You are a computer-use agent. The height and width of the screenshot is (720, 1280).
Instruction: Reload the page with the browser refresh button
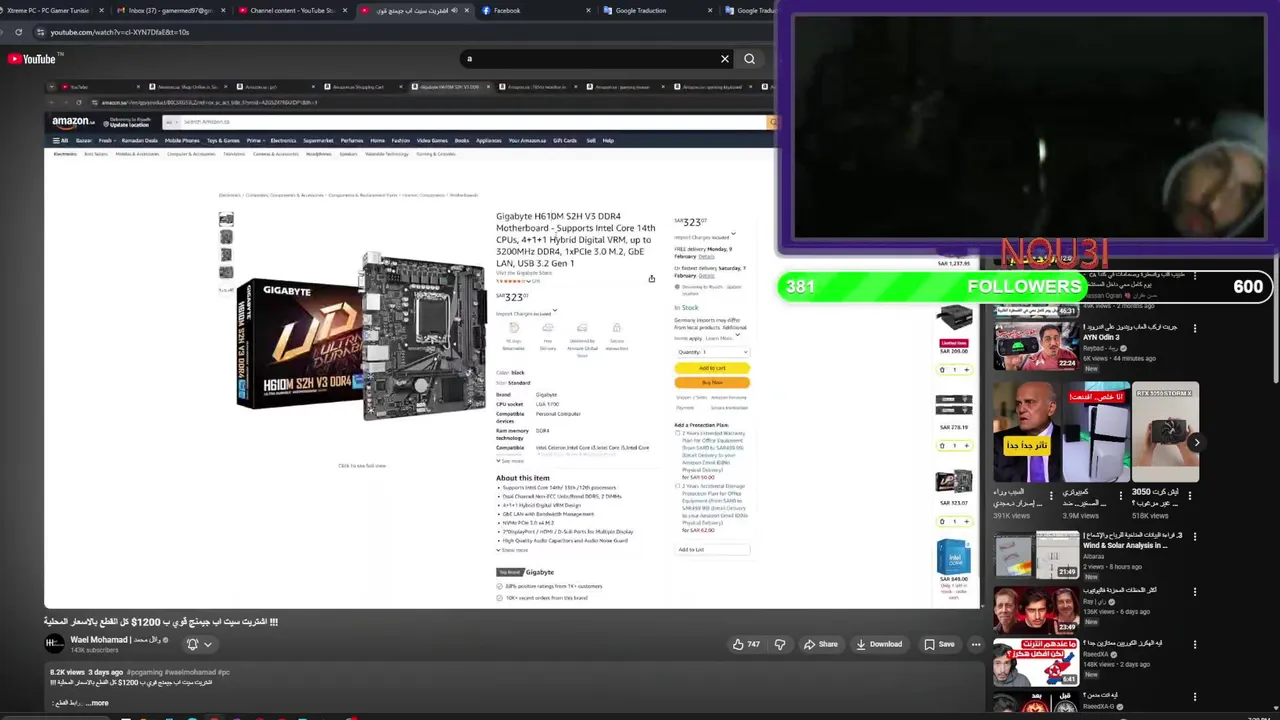18,32
